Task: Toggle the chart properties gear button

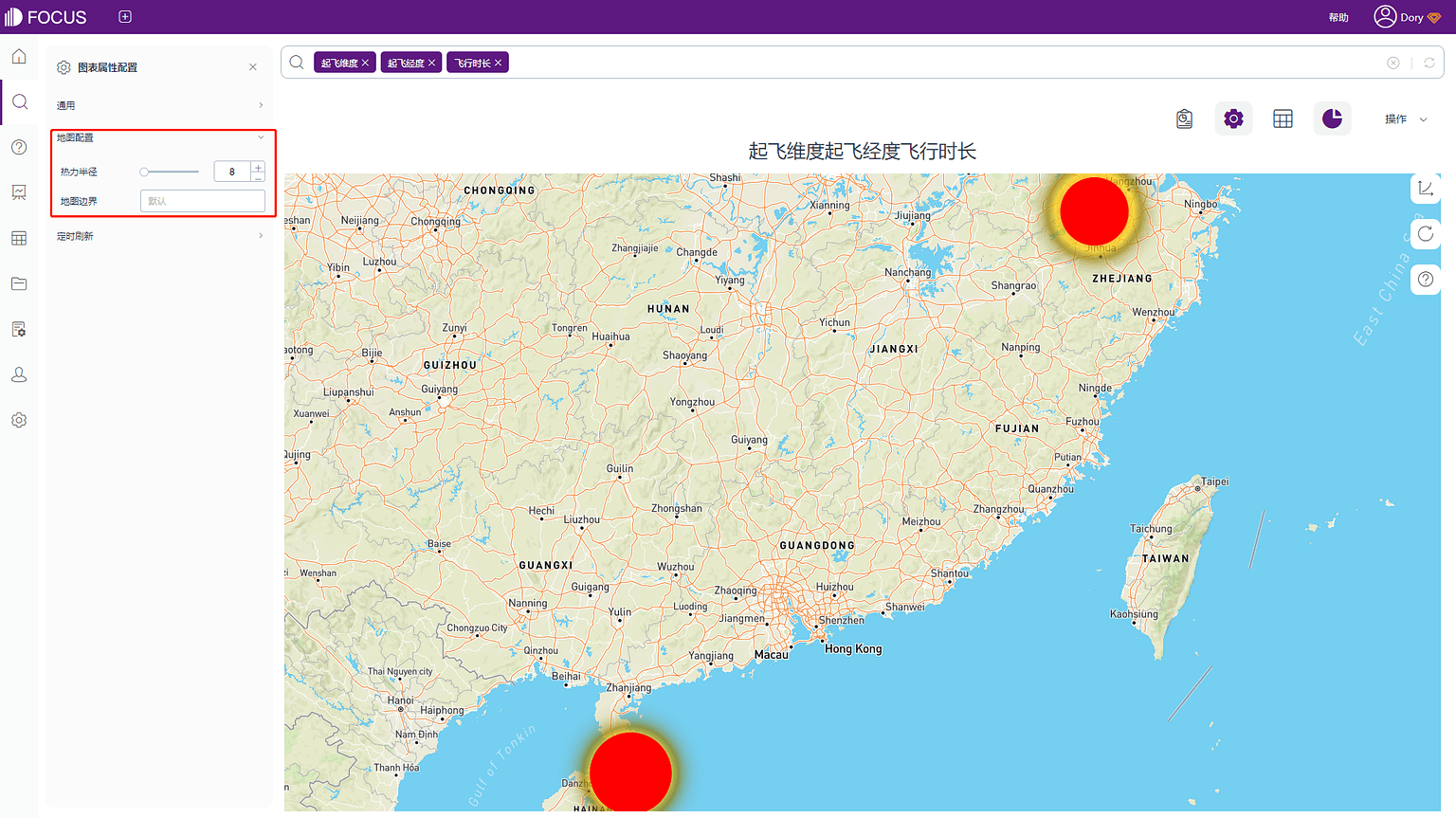Action: (x=1233, y=118)
